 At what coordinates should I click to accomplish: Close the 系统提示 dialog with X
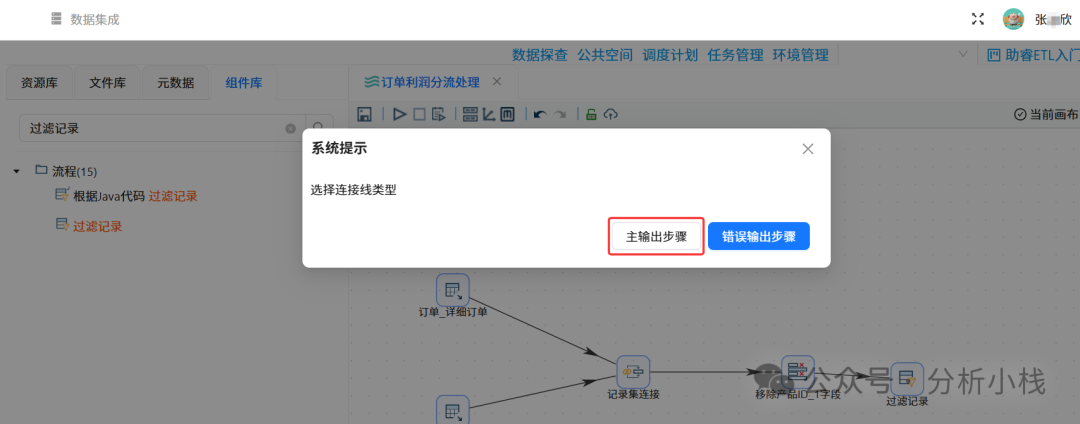(x=808, y=149)
